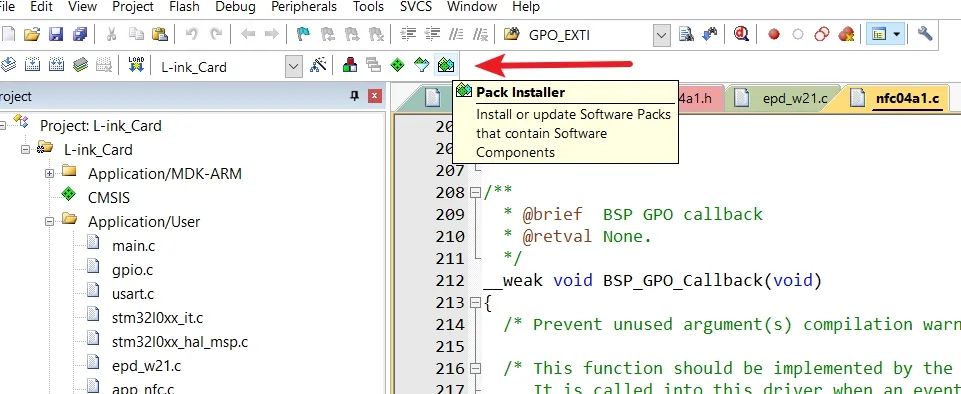Comment selection icon in toolbar
The image size is (961, 394).
(x=457, y=34)
